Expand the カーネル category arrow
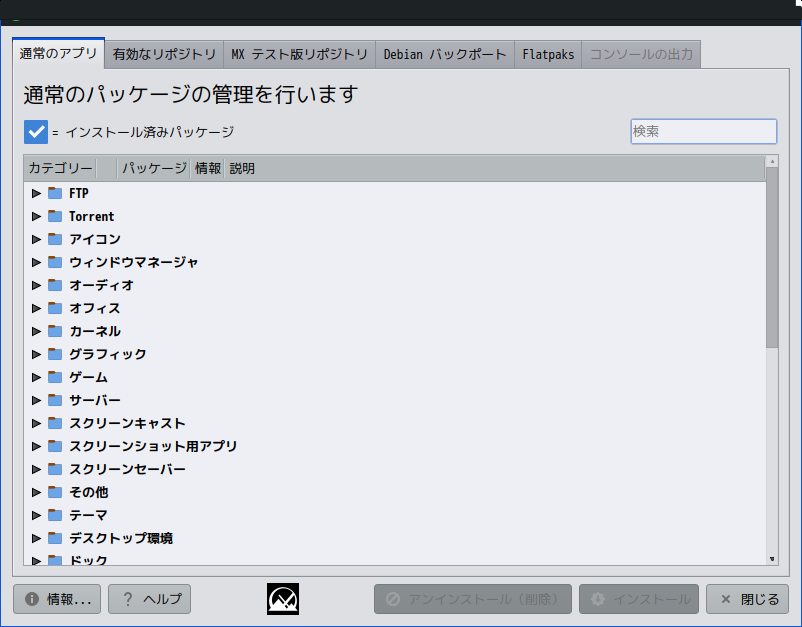This screenshot has height=627, width=802. click(x=36, y=331)
